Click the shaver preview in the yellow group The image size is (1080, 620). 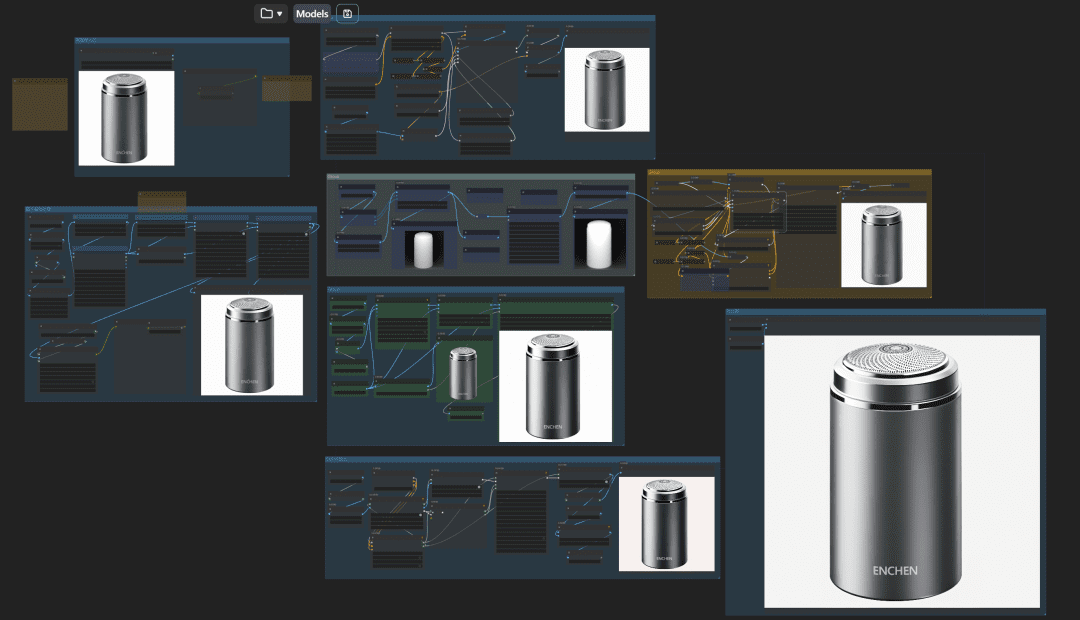click(884, 245)
